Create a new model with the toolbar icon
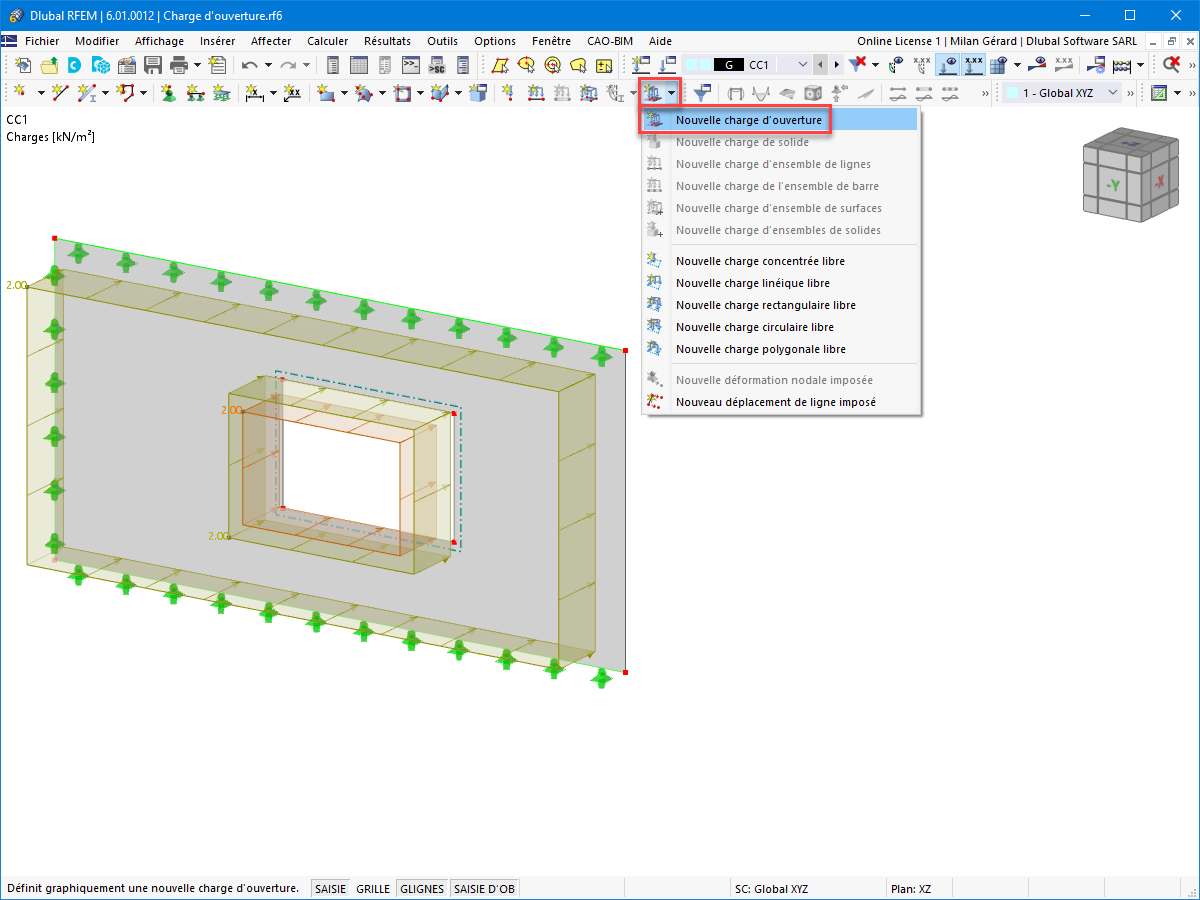1200x900 pixels. click(21, 65)
